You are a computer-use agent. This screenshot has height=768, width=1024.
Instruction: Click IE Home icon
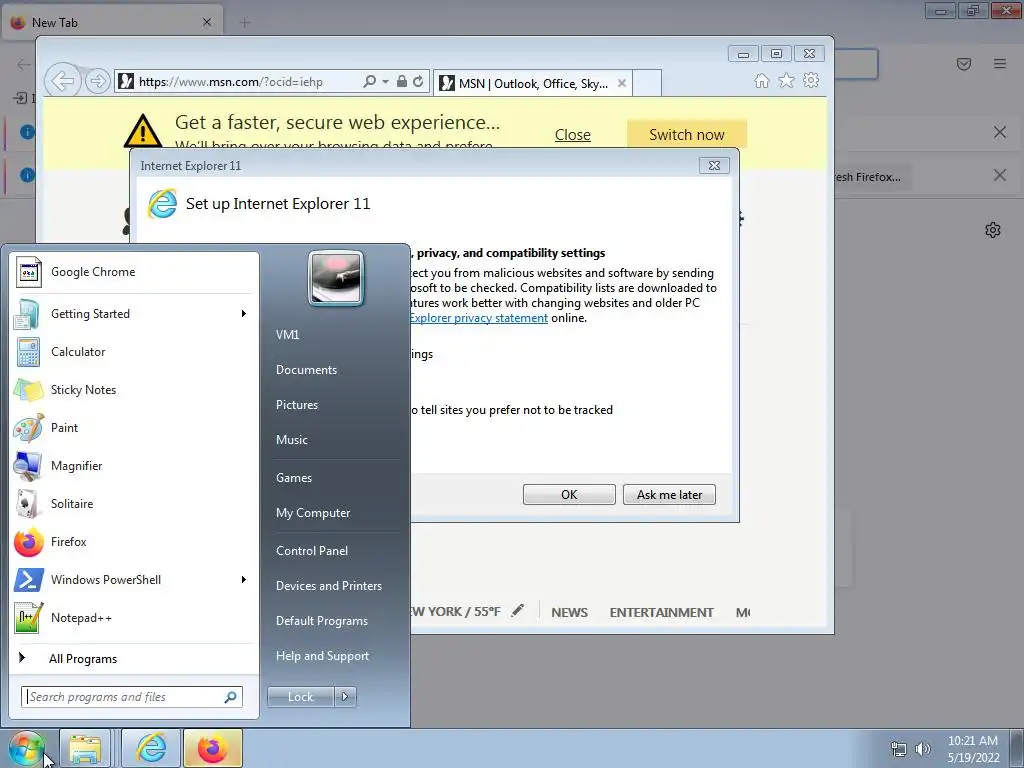pyautogui.click(x=761, y=80)
